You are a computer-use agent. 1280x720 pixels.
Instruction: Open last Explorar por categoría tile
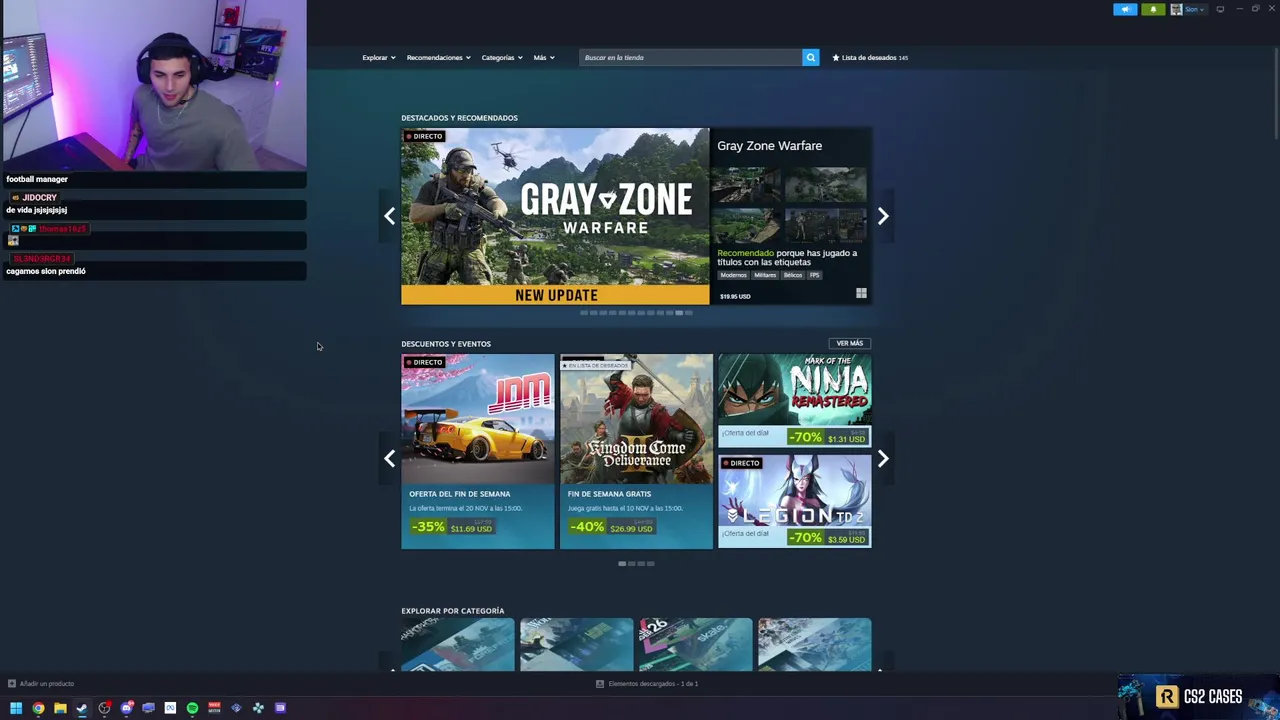pos(815,645)
